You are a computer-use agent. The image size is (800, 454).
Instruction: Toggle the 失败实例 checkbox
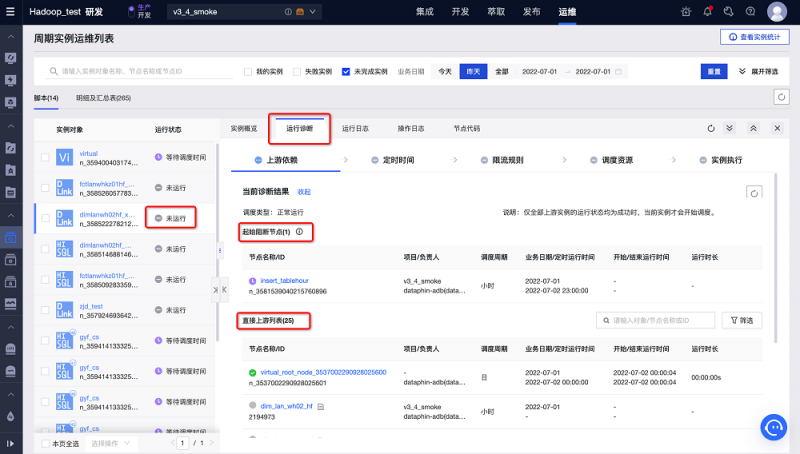(297, 72)
